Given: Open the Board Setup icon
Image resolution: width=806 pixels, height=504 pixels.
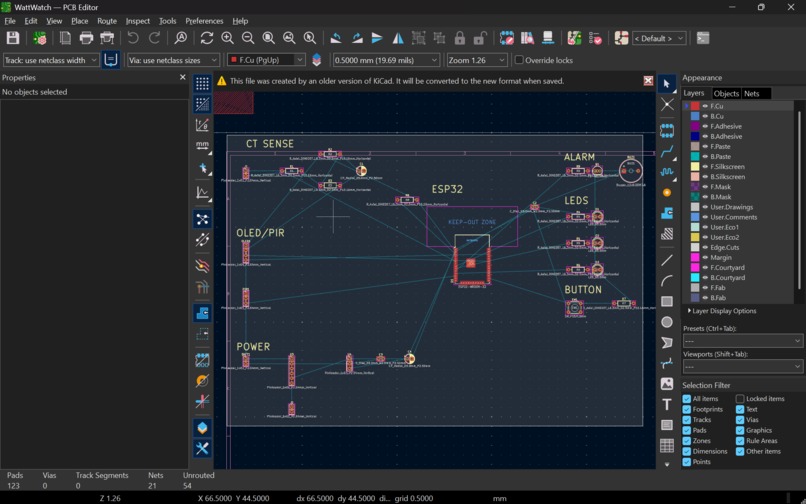Looking at the screenshot, I should pyautogui.click(x=40, y=38).
